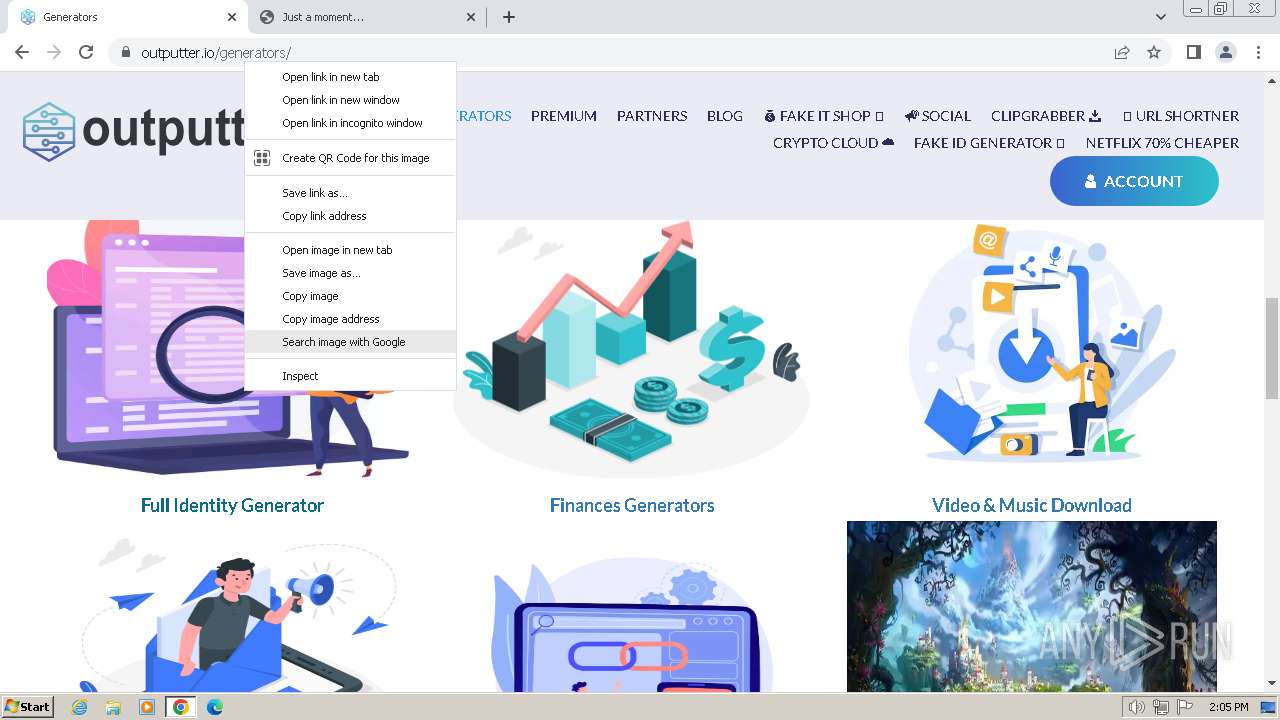Open the Chrome profile avatar
Viewport: 1280px width, 720px height.
(1225, 52)
